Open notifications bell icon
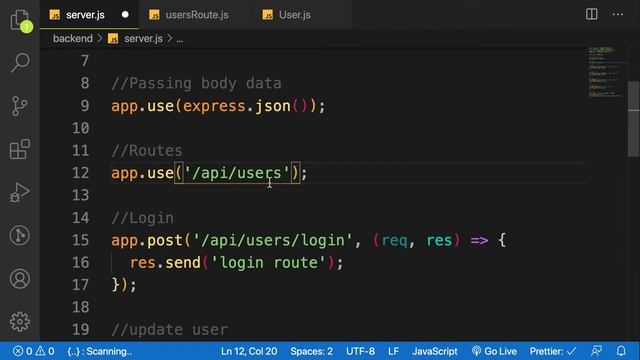This screenshot has height=360, width=640. point(621,351)
